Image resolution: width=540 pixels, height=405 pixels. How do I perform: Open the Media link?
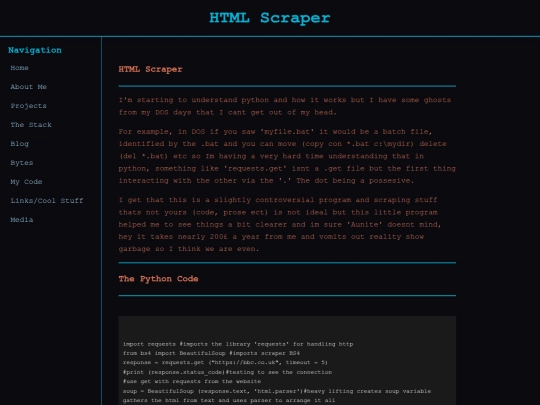tap(22, 219)
